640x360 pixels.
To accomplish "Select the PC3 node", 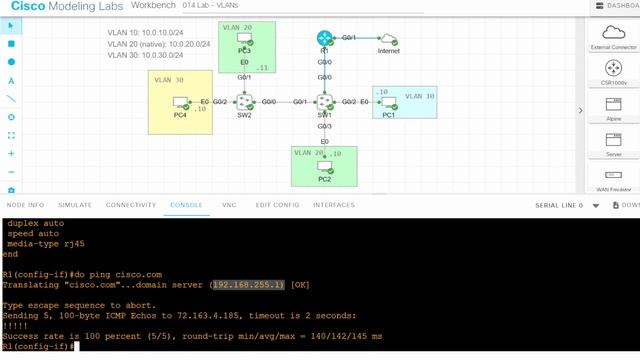I will click(x=244, y=38).
